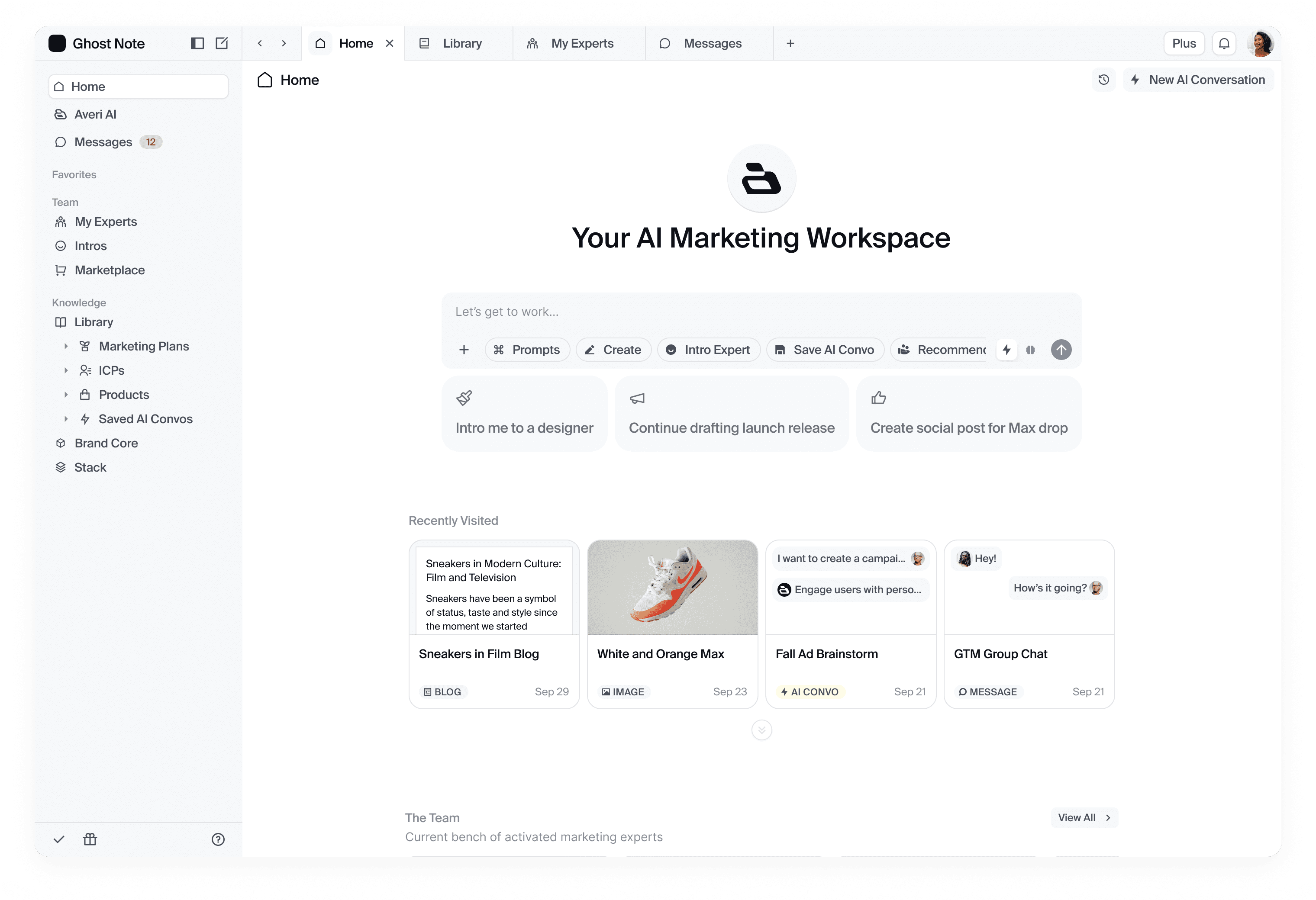The height and width of the screenshot is (900, 1316).
Task: Click the New AI Conversation button
Action: 1198,80
